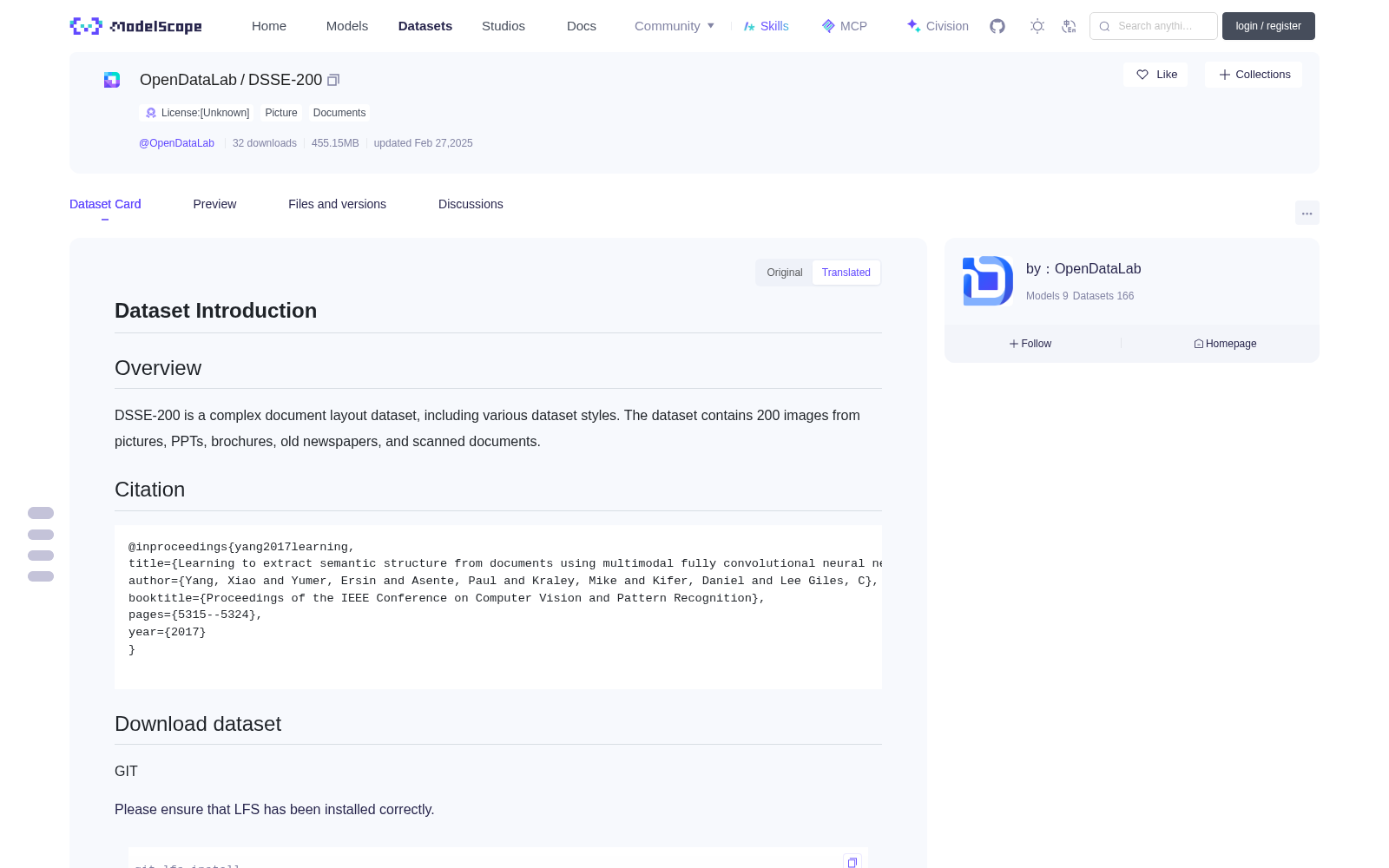Click the GIT label text
The height and width of the screenshot is (868, 1389).
(x=126, y=771)
